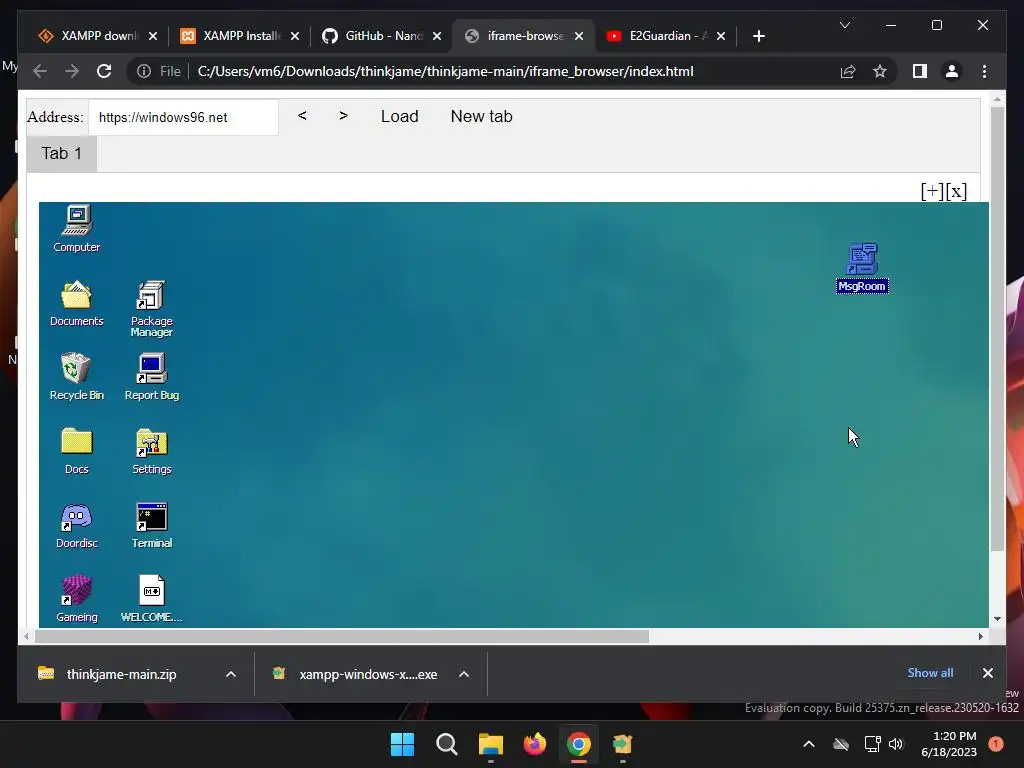
Task: Click the [+] expand frame link
Action: click(932, 191)
